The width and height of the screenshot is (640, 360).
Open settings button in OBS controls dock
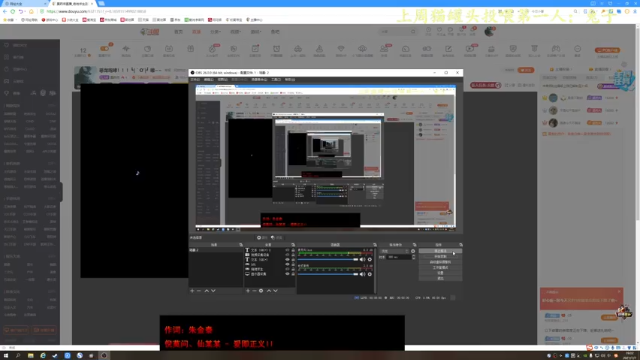pos(440,273)
